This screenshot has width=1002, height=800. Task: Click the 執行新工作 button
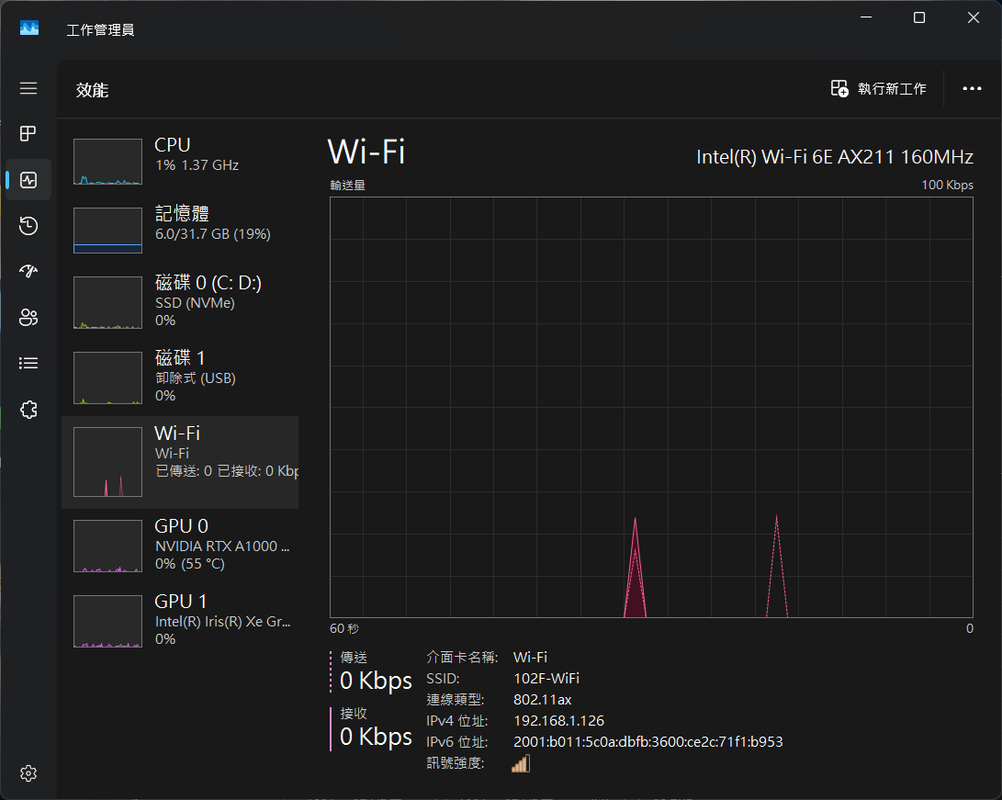[878, 89]
